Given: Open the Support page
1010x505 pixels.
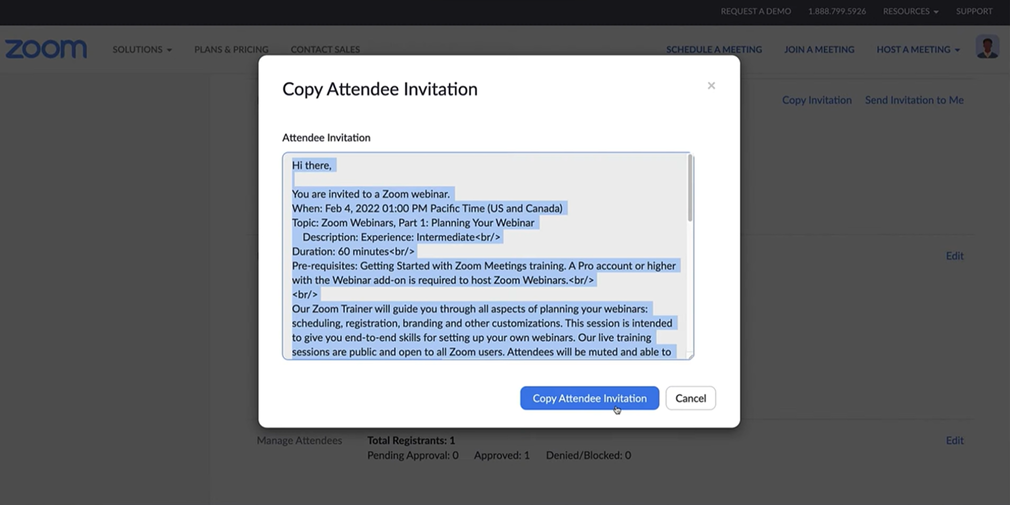Looking at the screenshot, I should 974,11.
